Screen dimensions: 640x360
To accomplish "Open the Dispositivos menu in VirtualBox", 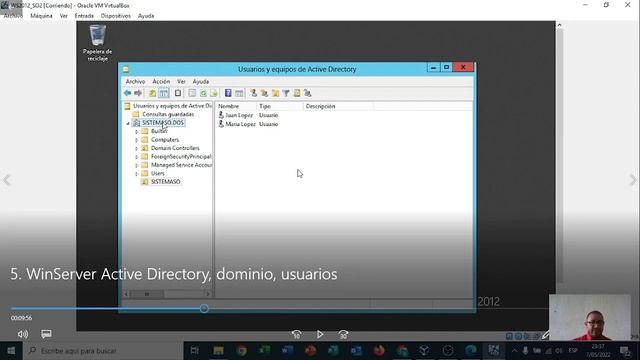I will [x=116, y=16].
